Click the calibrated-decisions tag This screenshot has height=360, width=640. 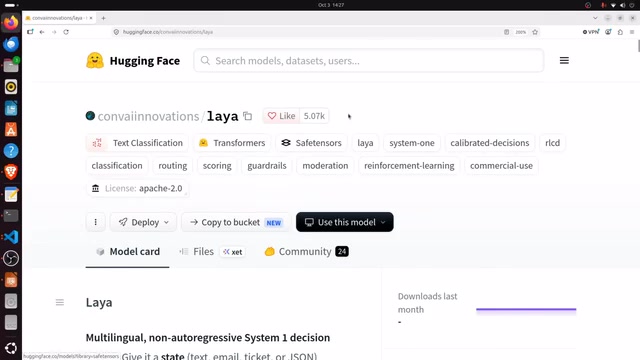point(490,143)
